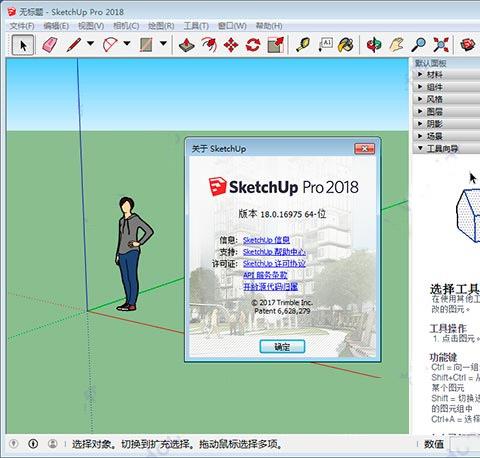The image size is (480, 458).
Task: Select the Scale tool
Action: (x=276, y=45)
